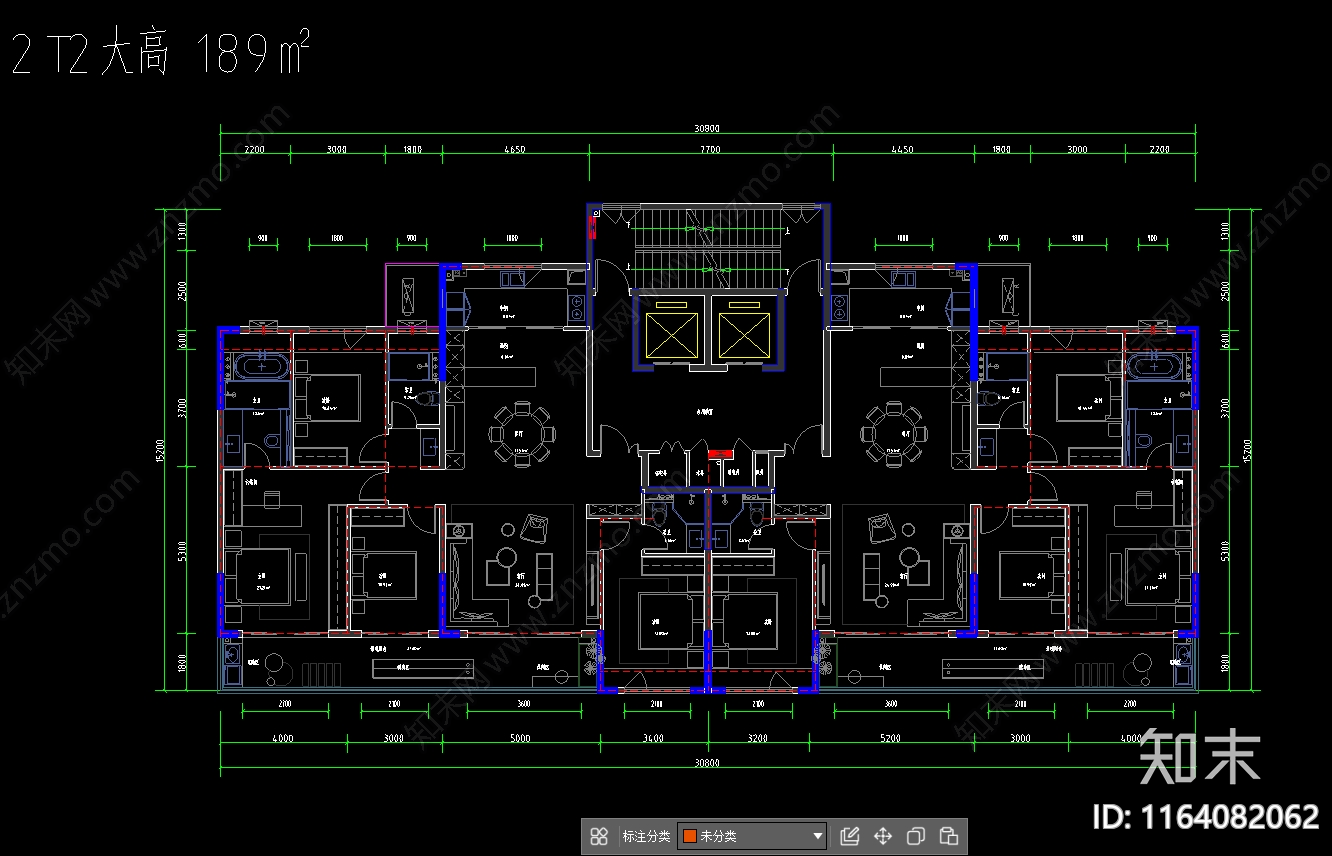The height and width of the screenshot is (856, 1332).
Task: Open the 标注分类 dropdown showing 未分类
Action: [x=752, y=836]
